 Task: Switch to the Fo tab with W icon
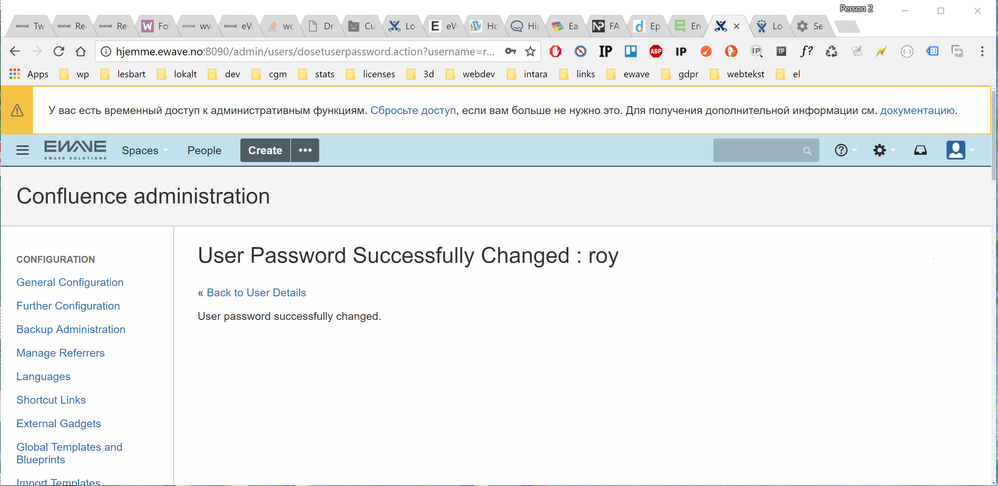pyautogui.click(x=155, y=26)
